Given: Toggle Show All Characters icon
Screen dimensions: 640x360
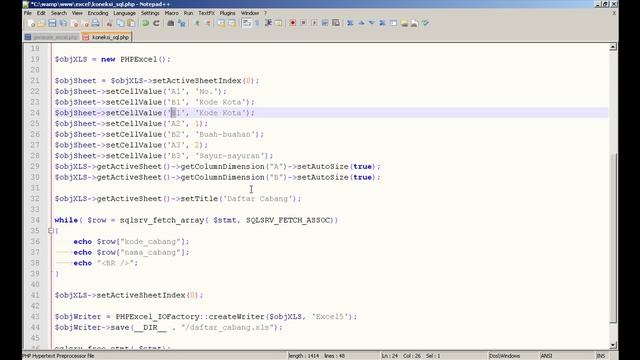Looking at the screenshot, I should pos(257,23).
